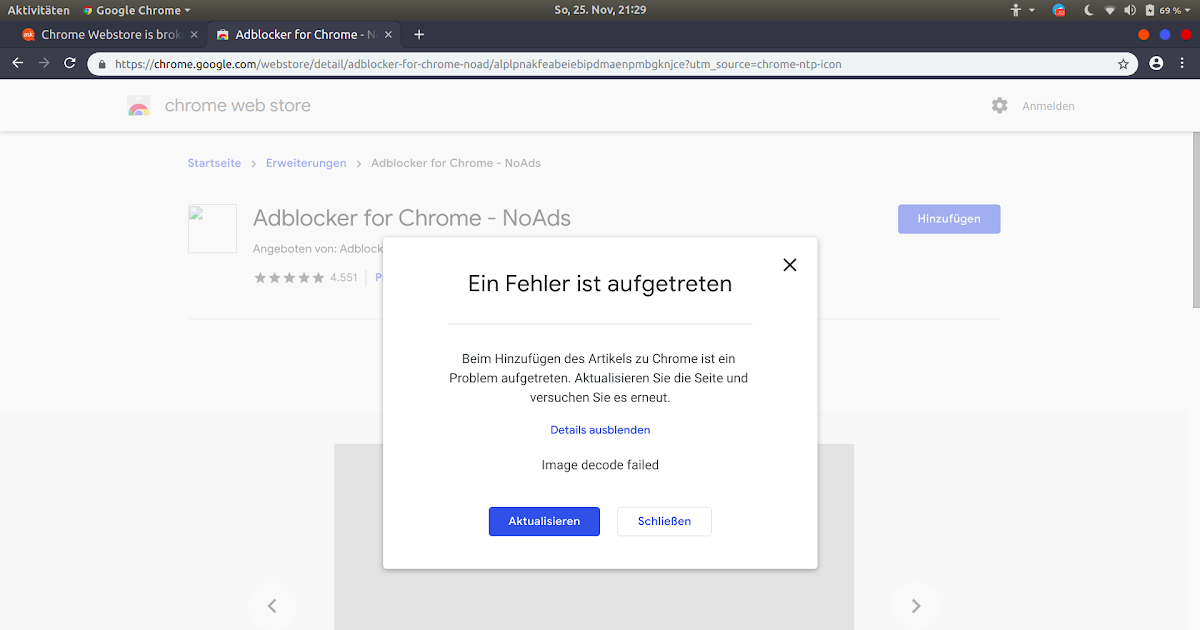This screenshot has height=630, width=1200.
Task: Click the red tray indicator icon
Action: (1059, 10)
